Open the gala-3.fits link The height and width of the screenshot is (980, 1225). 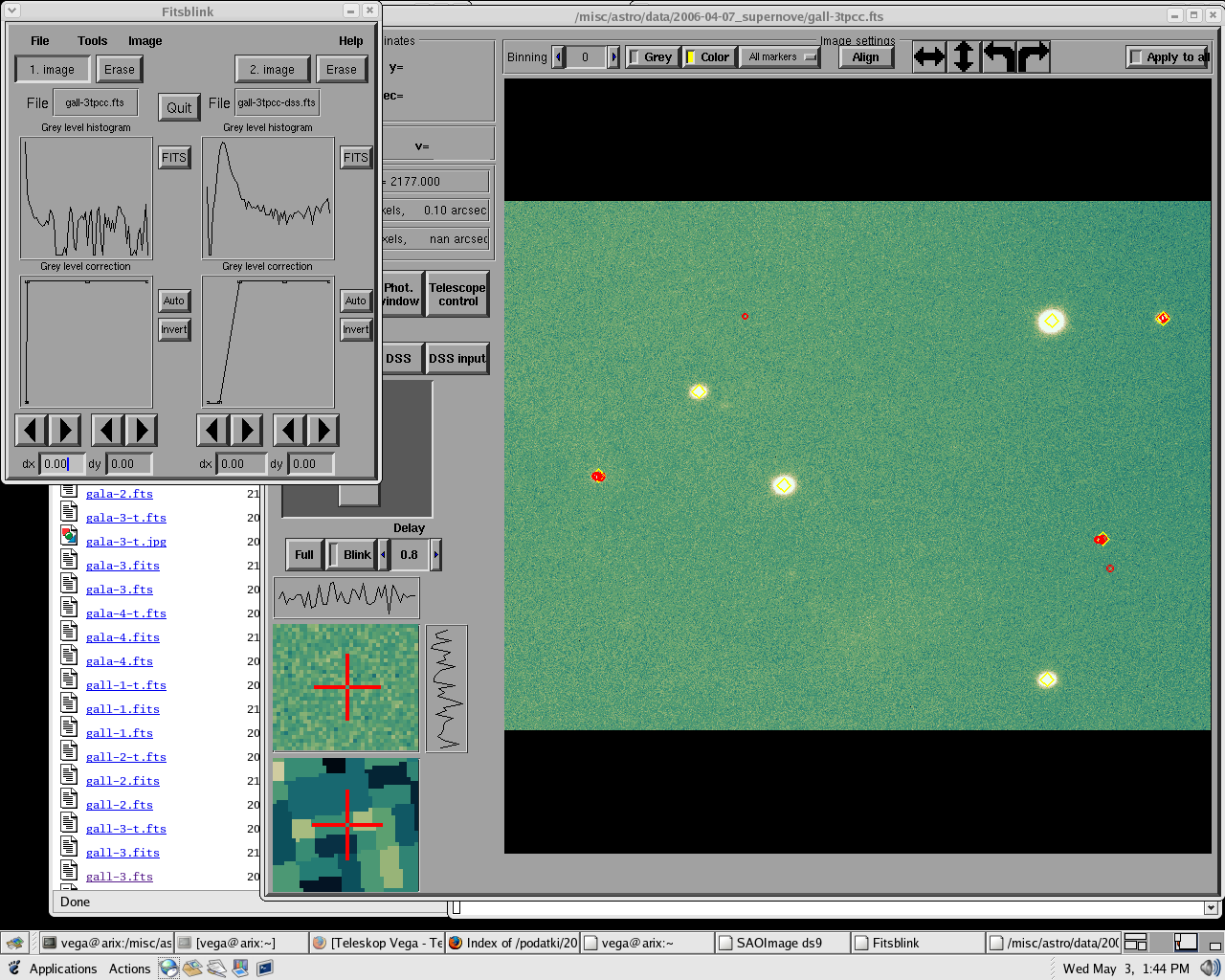click(122, 566)
